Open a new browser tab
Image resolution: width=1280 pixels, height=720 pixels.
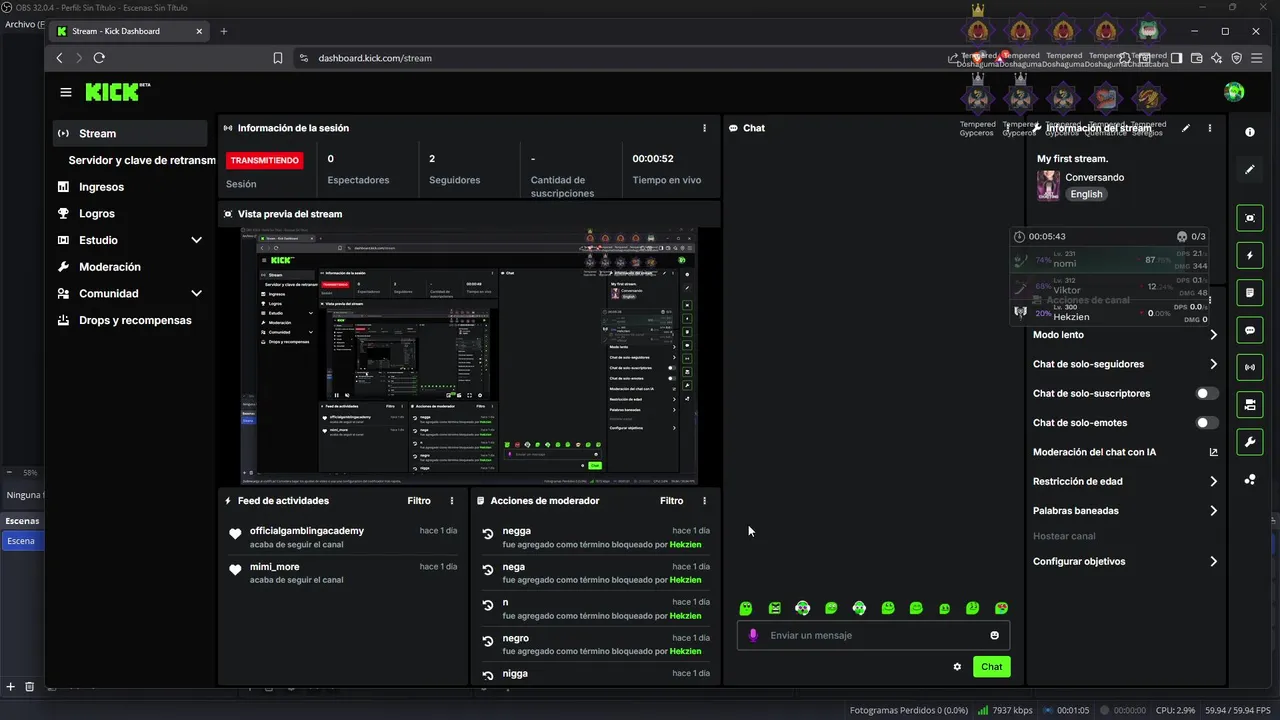(224, 31)
